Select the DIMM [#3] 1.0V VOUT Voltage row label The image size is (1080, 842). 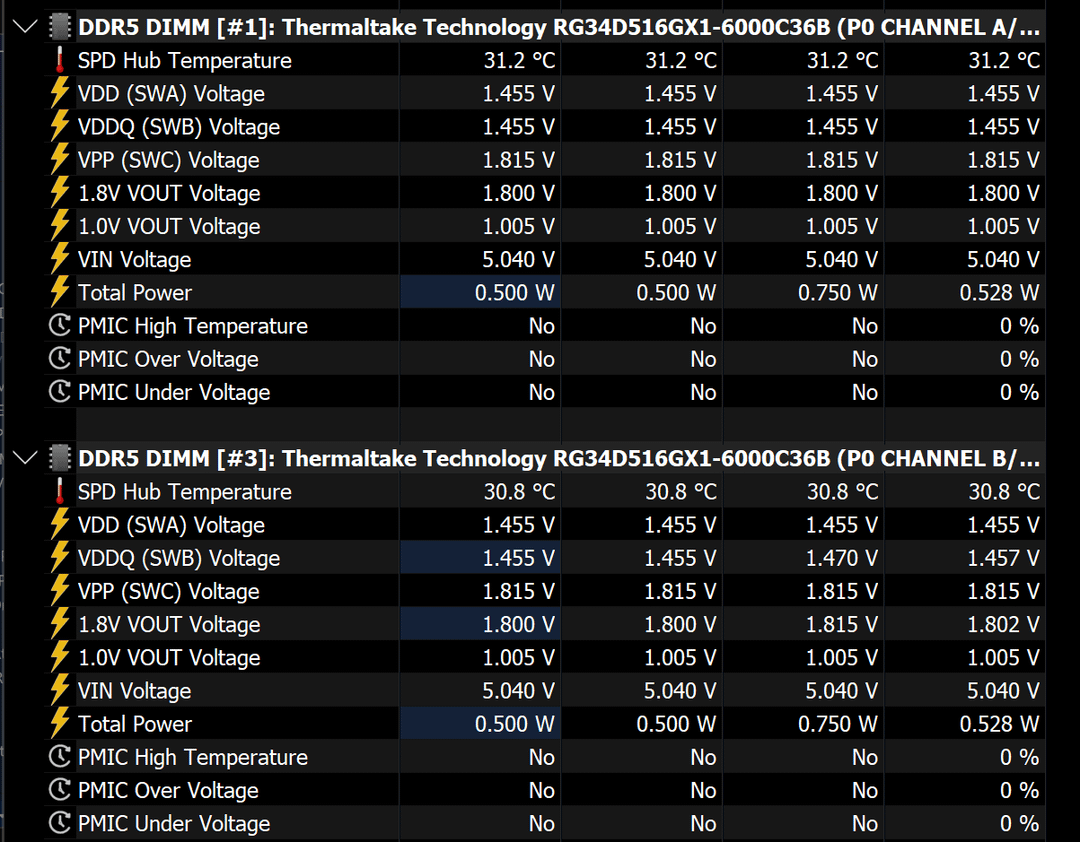tap(169, 658)
